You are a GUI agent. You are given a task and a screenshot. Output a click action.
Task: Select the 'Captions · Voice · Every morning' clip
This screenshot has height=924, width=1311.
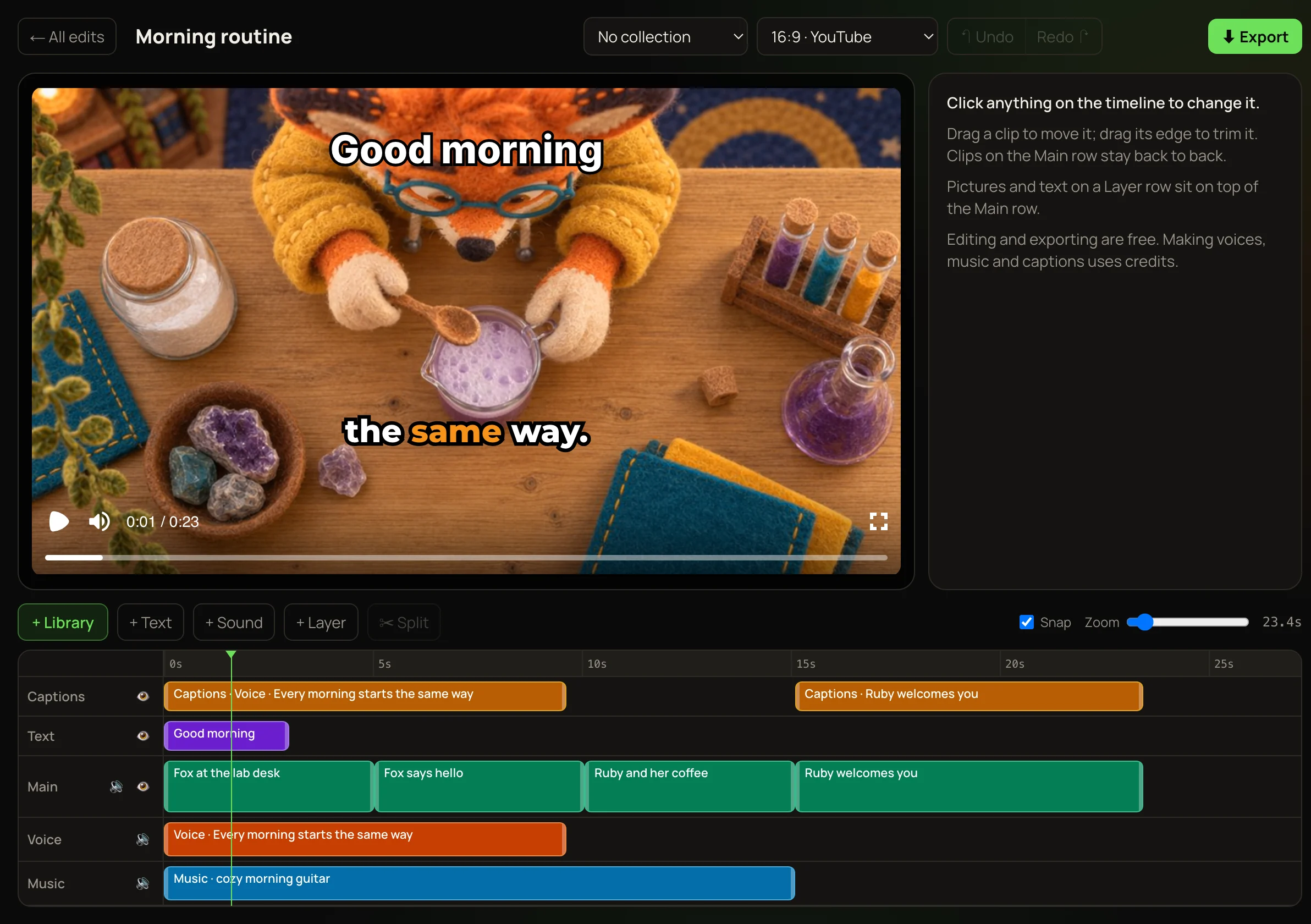pyautogui.click(x=365, y=696)
